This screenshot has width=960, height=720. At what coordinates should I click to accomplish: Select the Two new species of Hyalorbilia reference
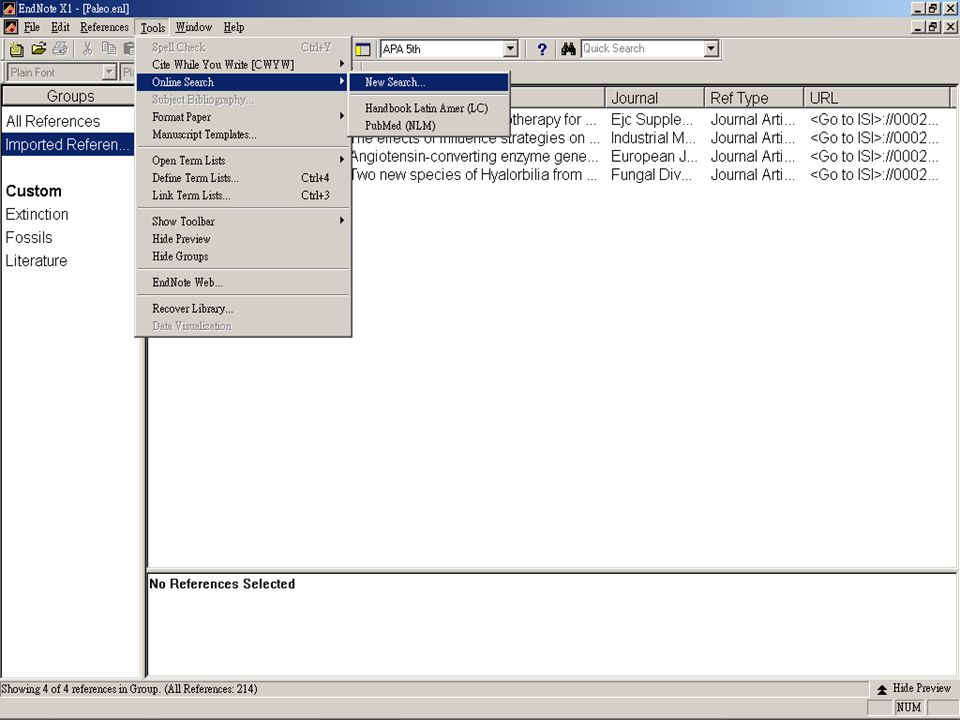tap(474, 174)
